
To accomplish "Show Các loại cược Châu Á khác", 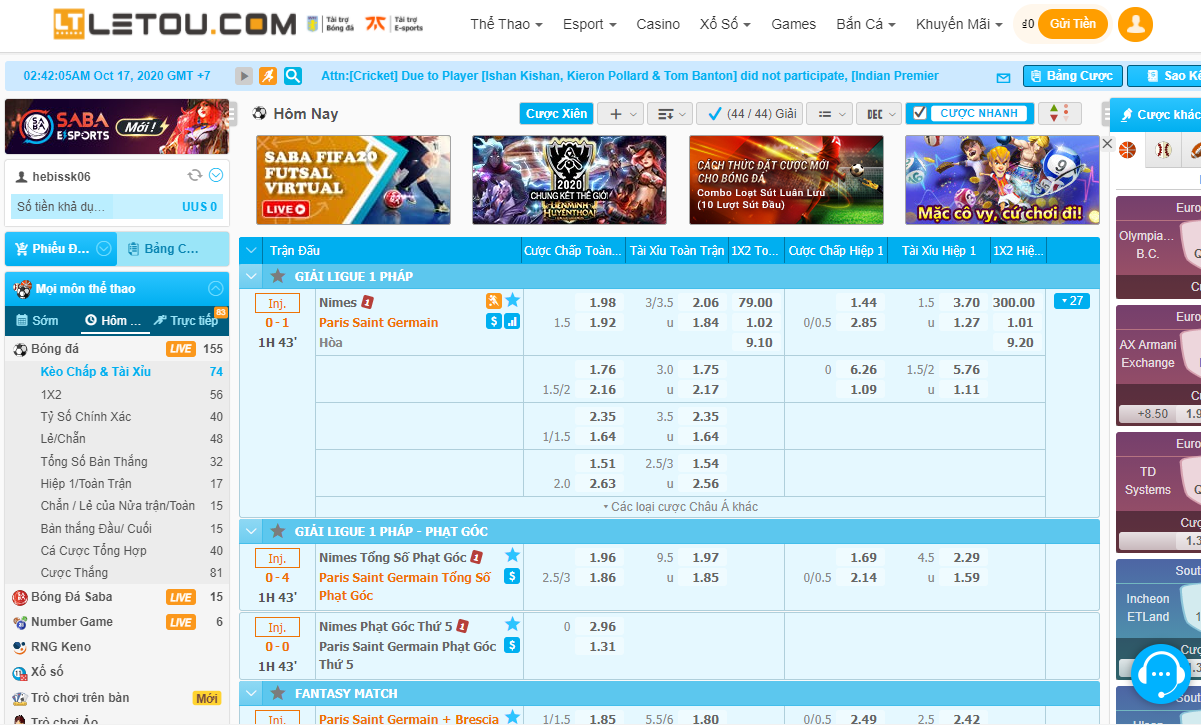I will coord(680,507).
